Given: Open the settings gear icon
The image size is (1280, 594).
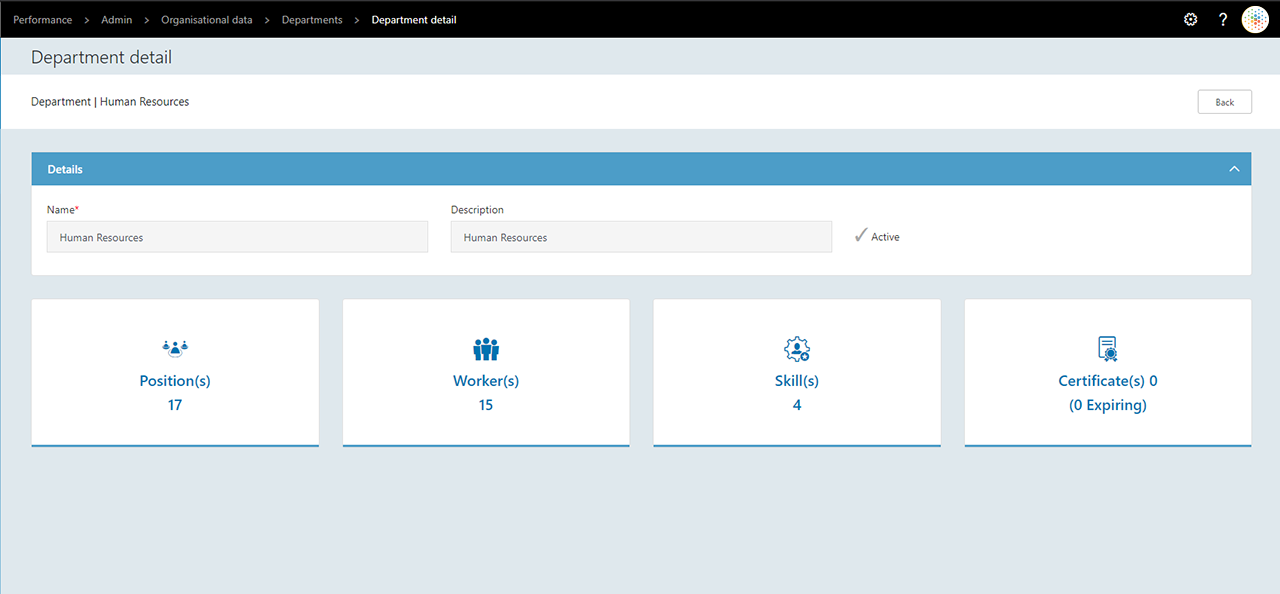Looking at the screenshot, I should (1190, 19).
